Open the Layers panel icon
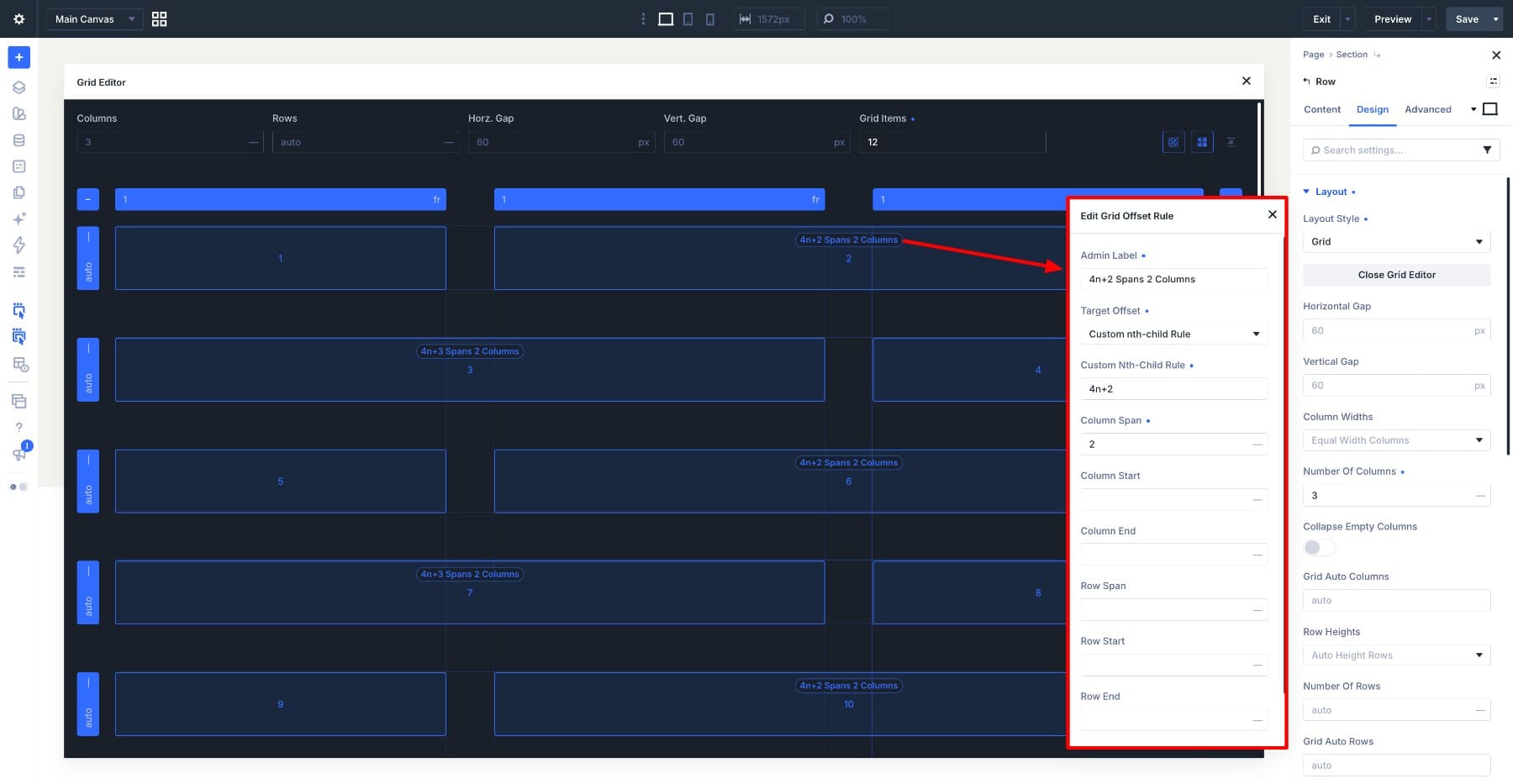The image size is (1513, 784). [18, 87]
